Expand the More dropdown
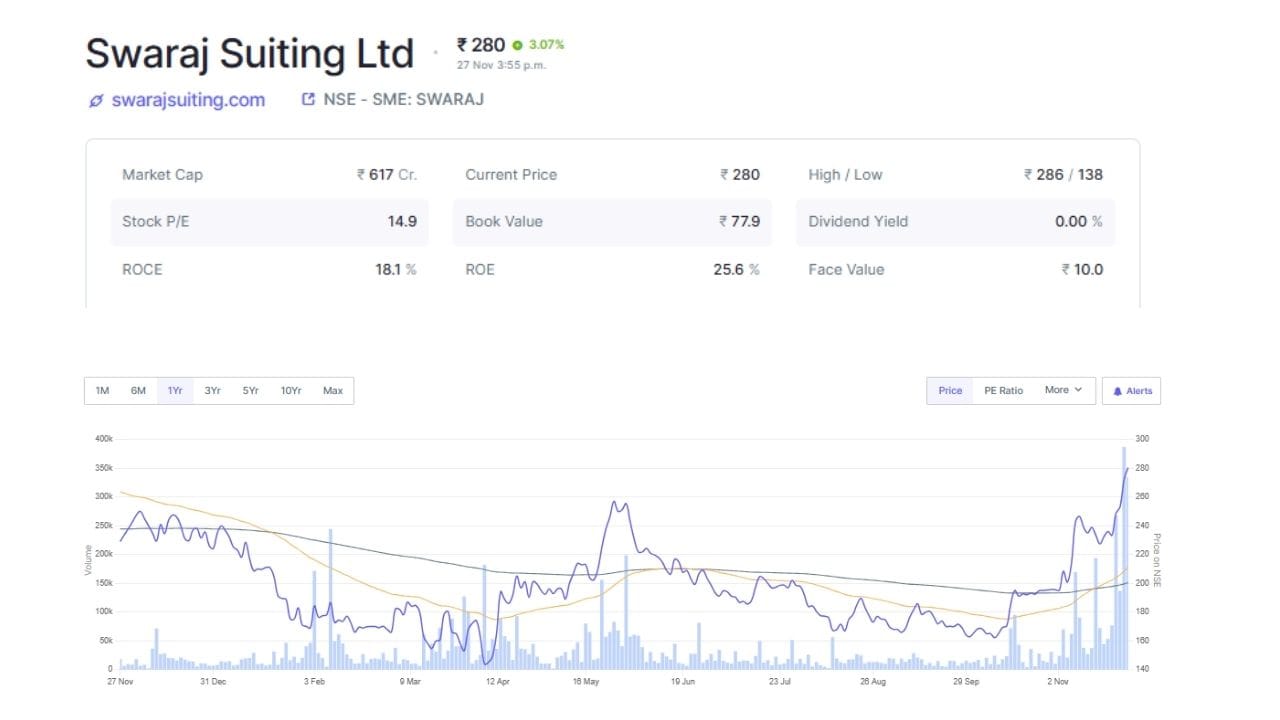Viewport: 1280px width, 720px height. coord(1062,390)
